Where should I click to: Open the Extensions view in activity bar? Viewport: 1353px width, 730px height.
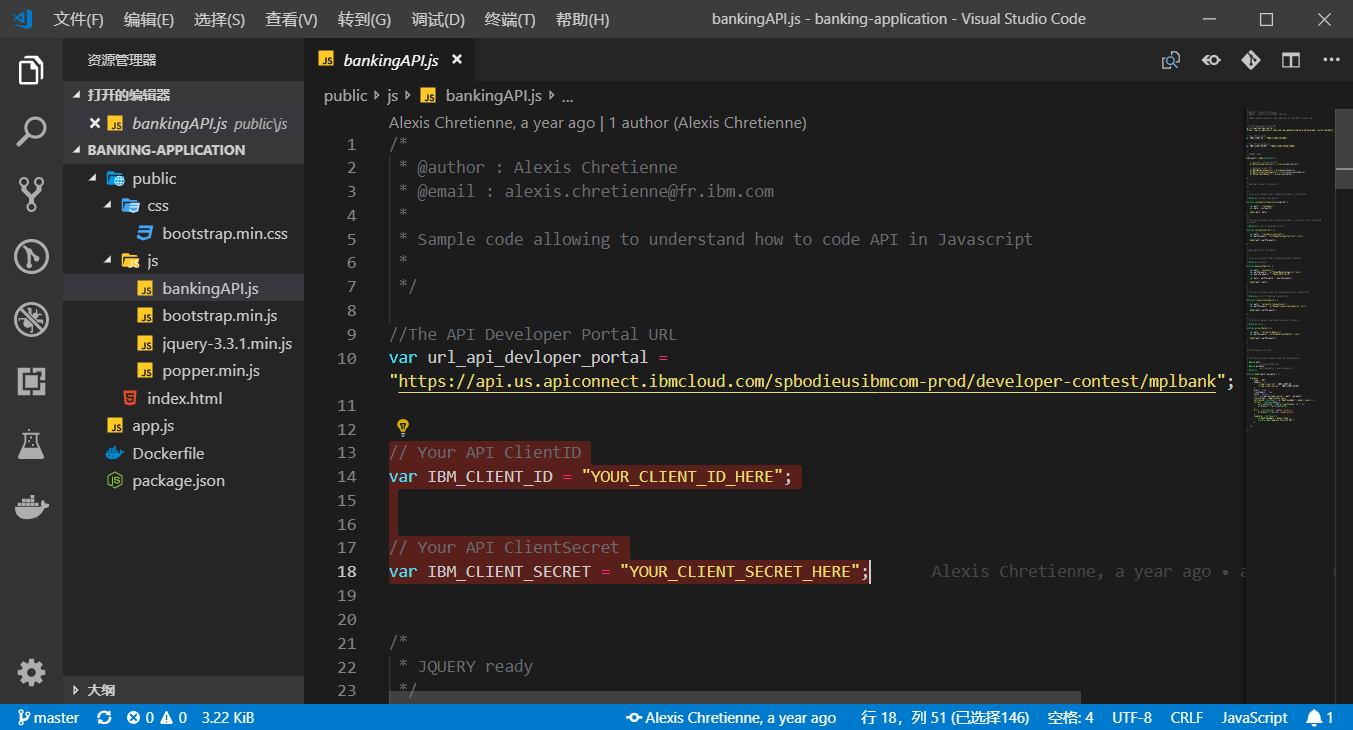[x=31, y=381]
